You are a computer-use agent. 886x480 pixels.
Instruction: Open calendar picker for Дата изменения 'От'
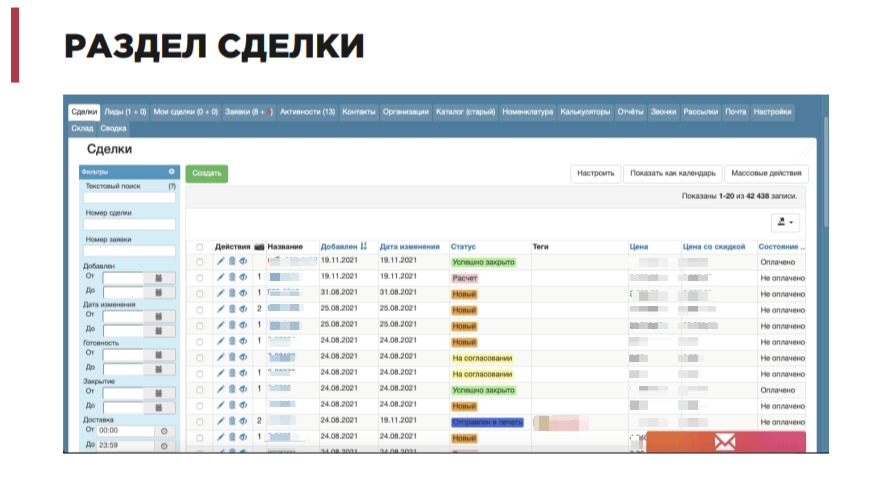(159, 317)
